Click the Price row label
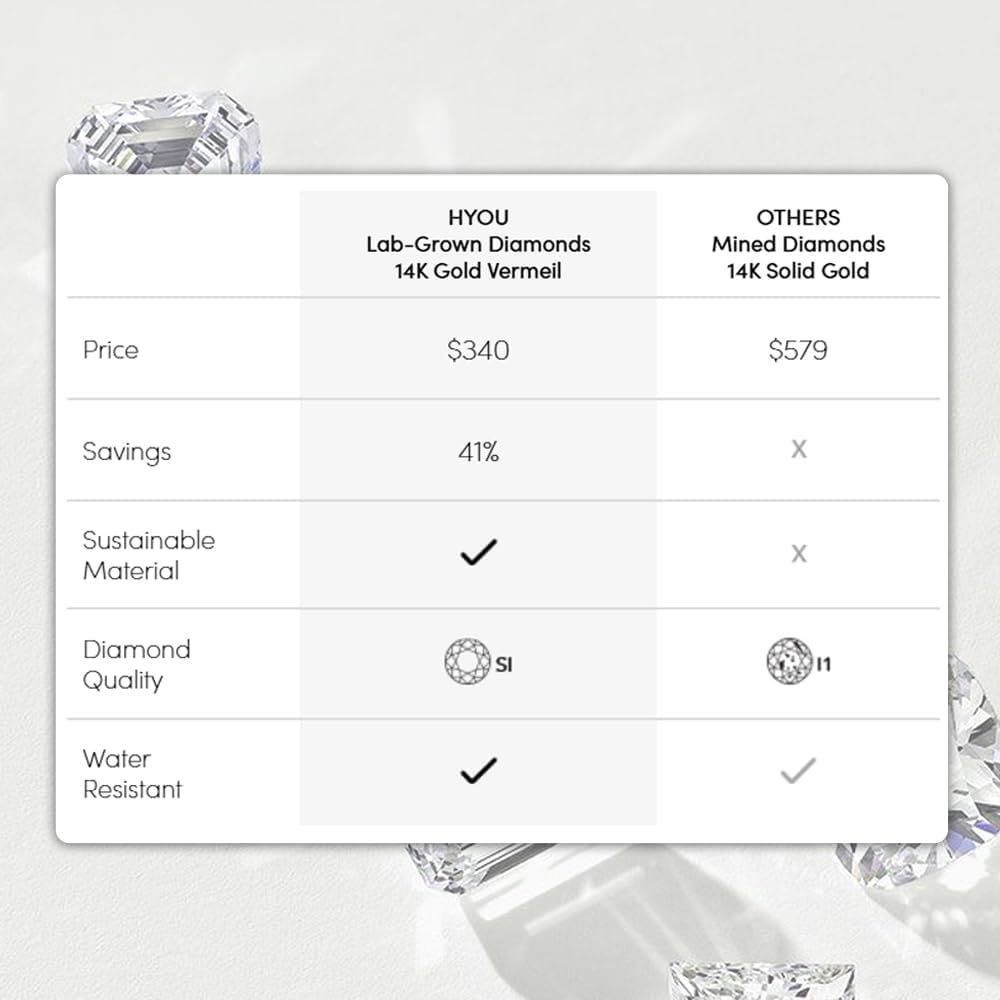 (x=111, y=350)
